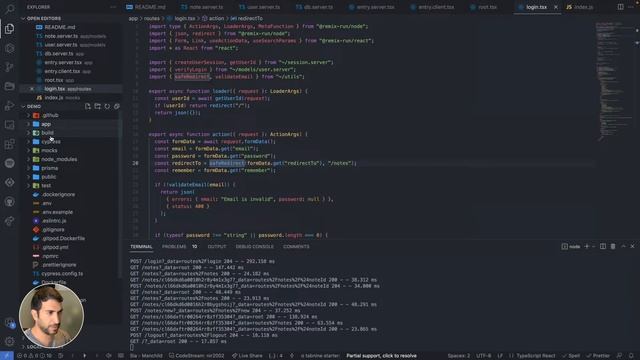Image resolution: width=640 pixels, height=360 pixels.
Task: Open the Manage gear icon
Action: tap(9, 341)
